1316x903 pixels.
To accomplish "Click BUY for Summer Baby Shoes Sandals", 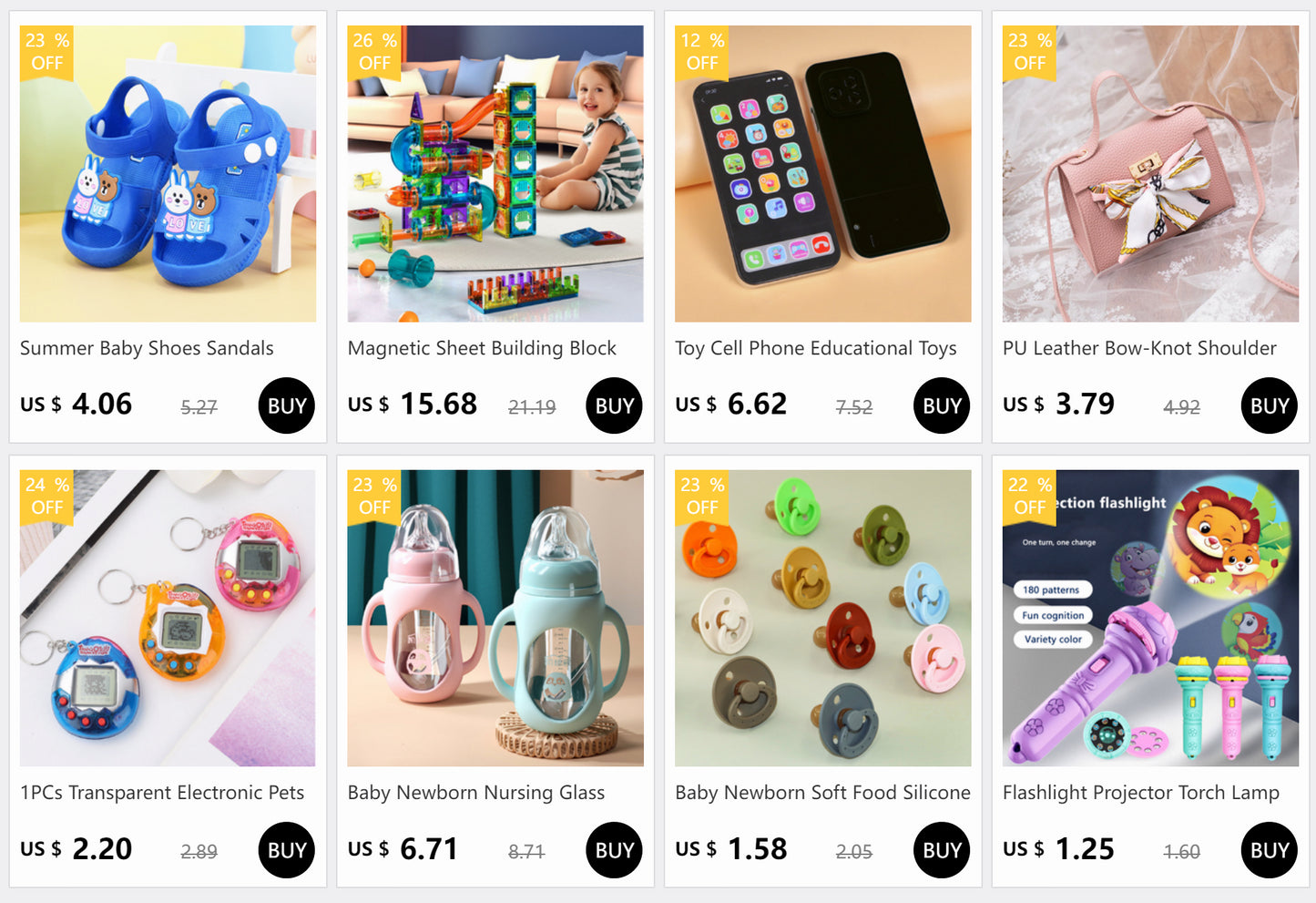I will click(287, 405).
